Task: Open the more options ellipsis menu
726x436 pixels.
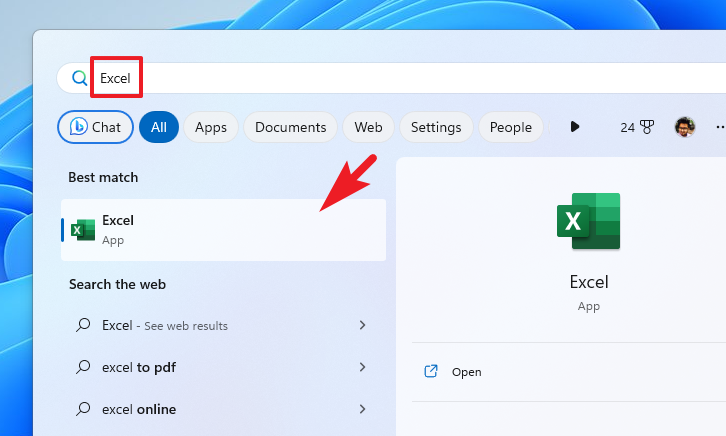Action: click(x=720, y=127)
